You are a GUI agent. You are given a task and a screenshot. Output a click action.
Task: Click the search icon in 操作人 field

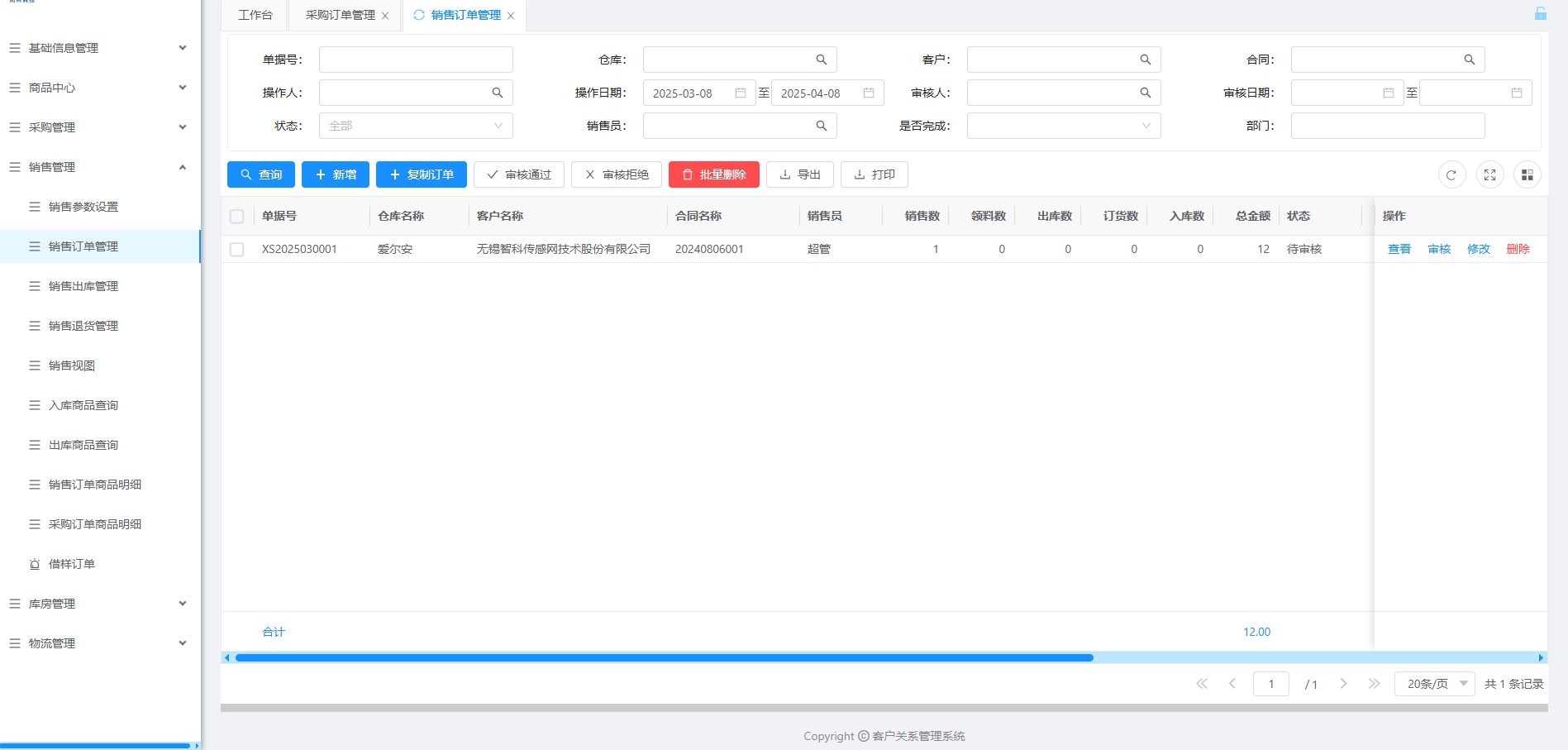tap(498, 93)
